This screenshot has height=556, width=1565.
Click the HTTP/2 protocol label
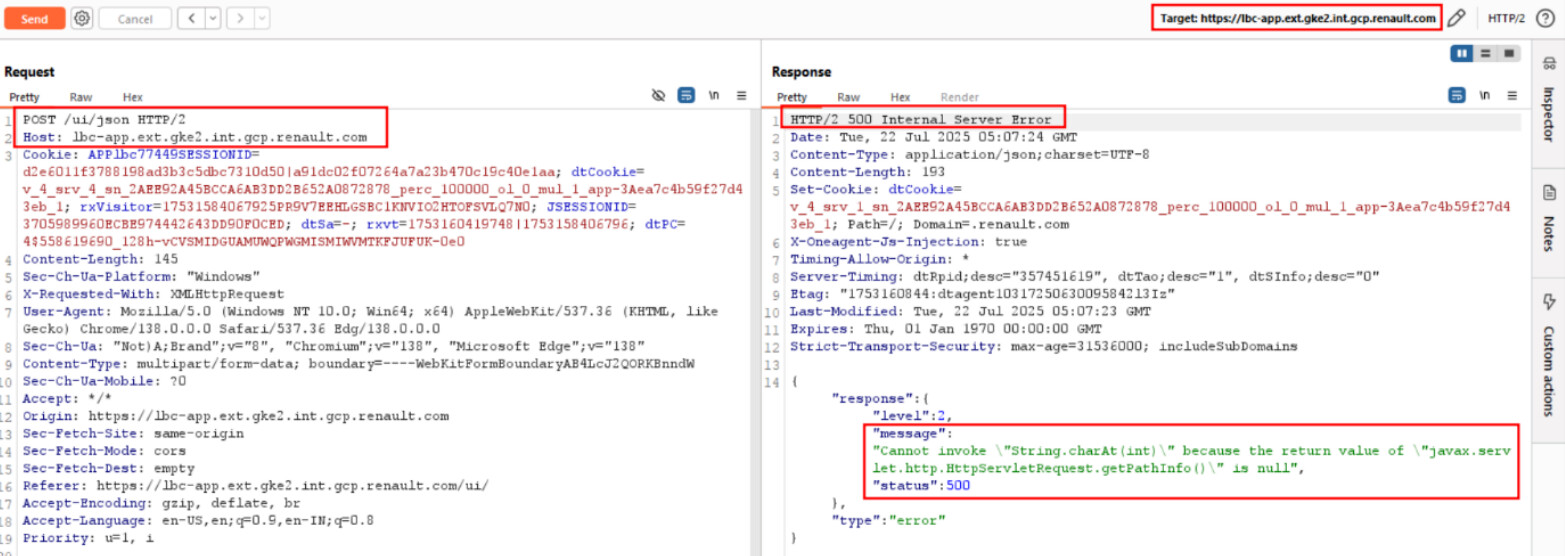(1505, 18)
